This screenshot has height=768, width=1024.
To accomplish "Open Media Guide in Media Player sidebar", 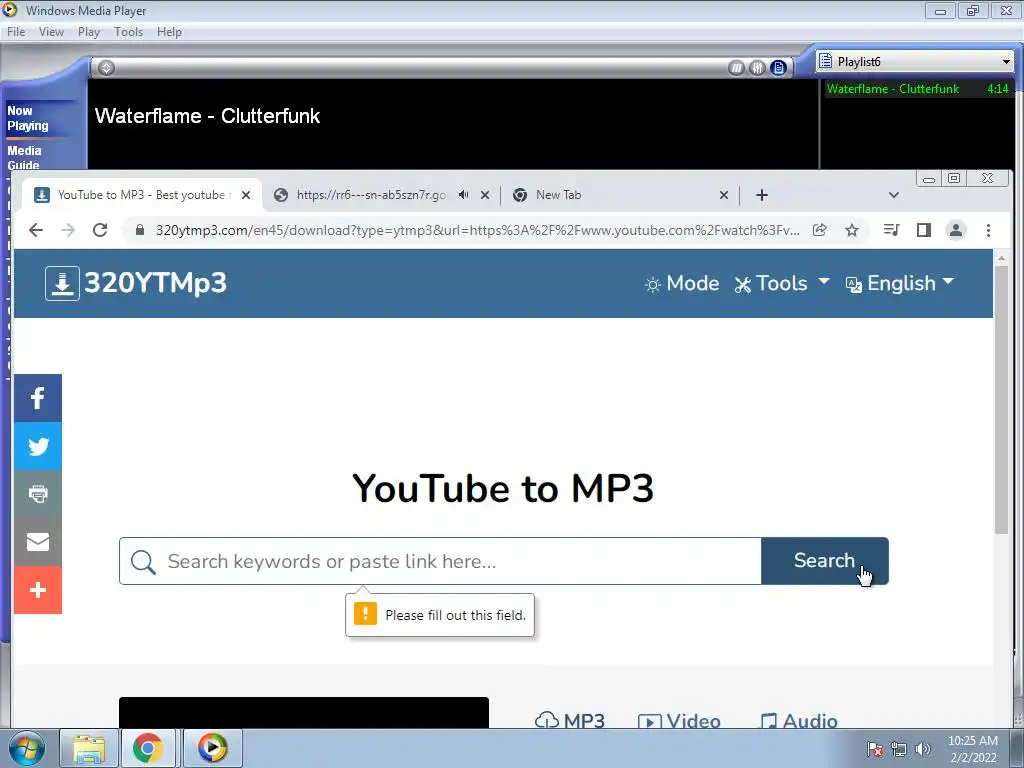I will tap(24, 157).
